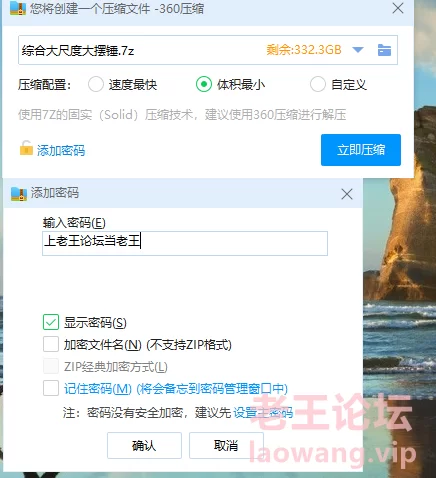Close the 添加密码 dialog with the X
This screenshot has width=436, height=478.
pyautogui.click(x=347, y=194)
